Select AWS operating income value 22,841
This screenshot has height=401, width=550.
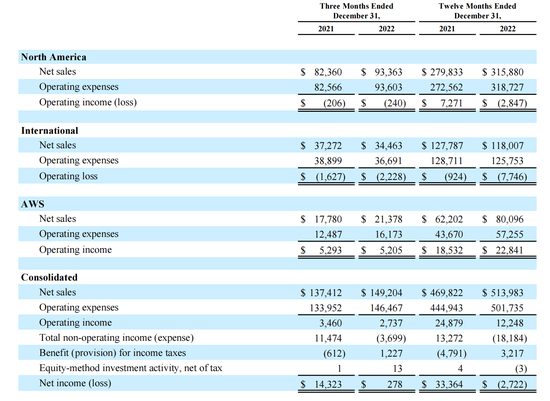click(x=509, y=250)
